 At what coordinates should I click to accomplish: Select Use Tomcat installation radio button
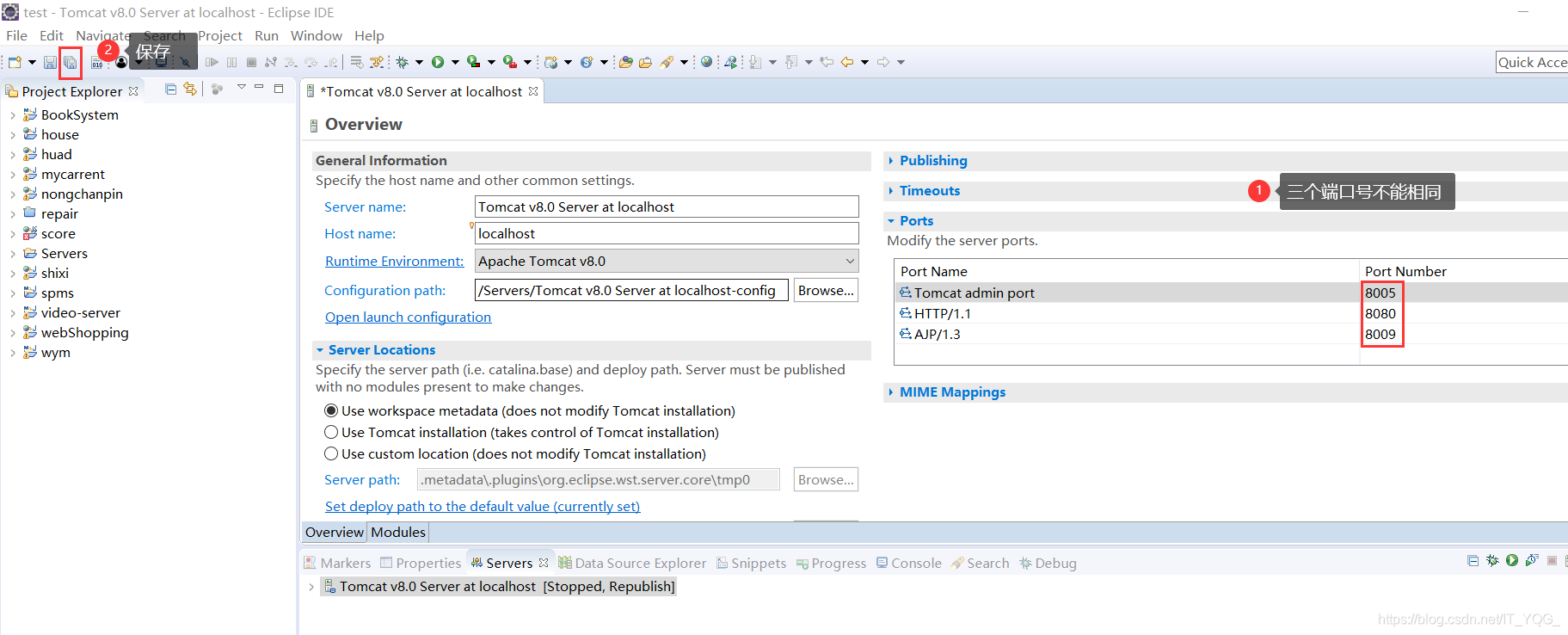point(331,432)
